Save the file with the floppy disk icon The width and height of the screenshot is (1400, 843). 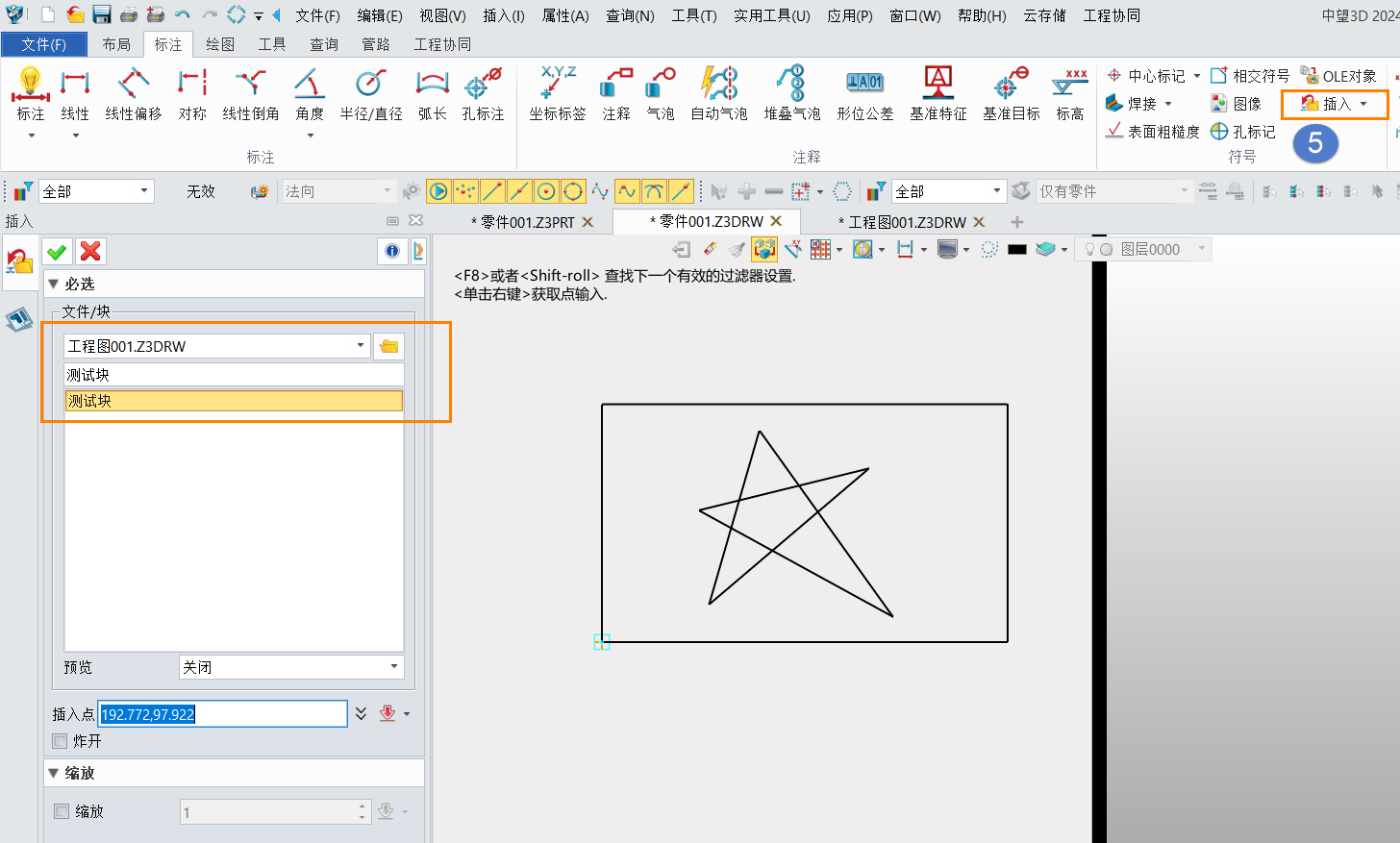(102, 14)
